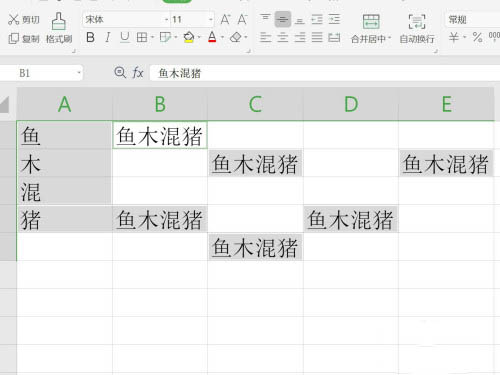
Task: Select cell B4 containing 鱼木混猪
Action: 160,219
